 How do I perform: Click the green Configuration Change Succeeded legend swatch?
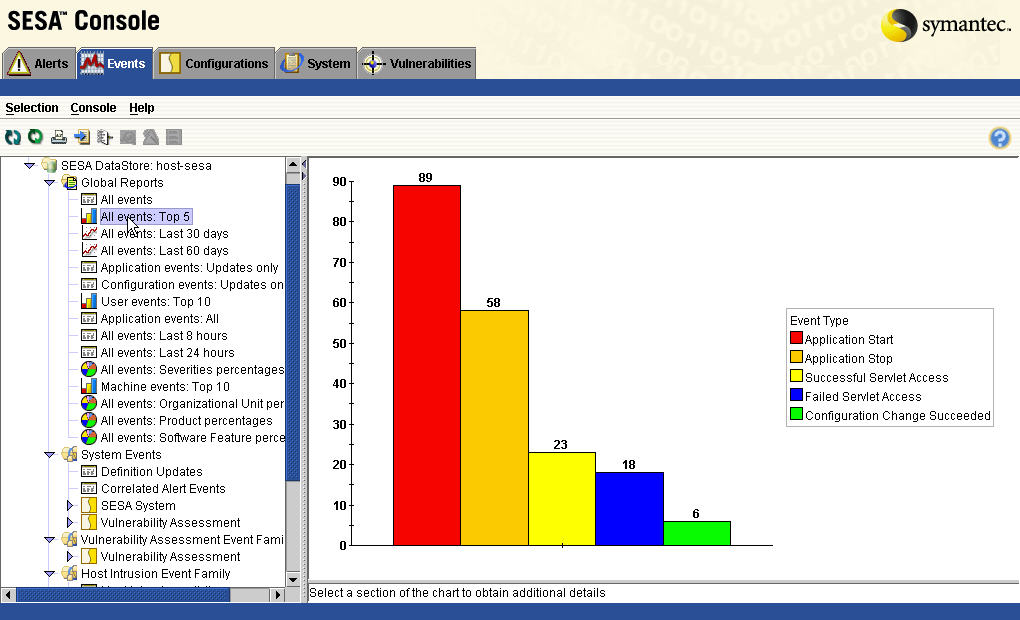tap(796, 414)
